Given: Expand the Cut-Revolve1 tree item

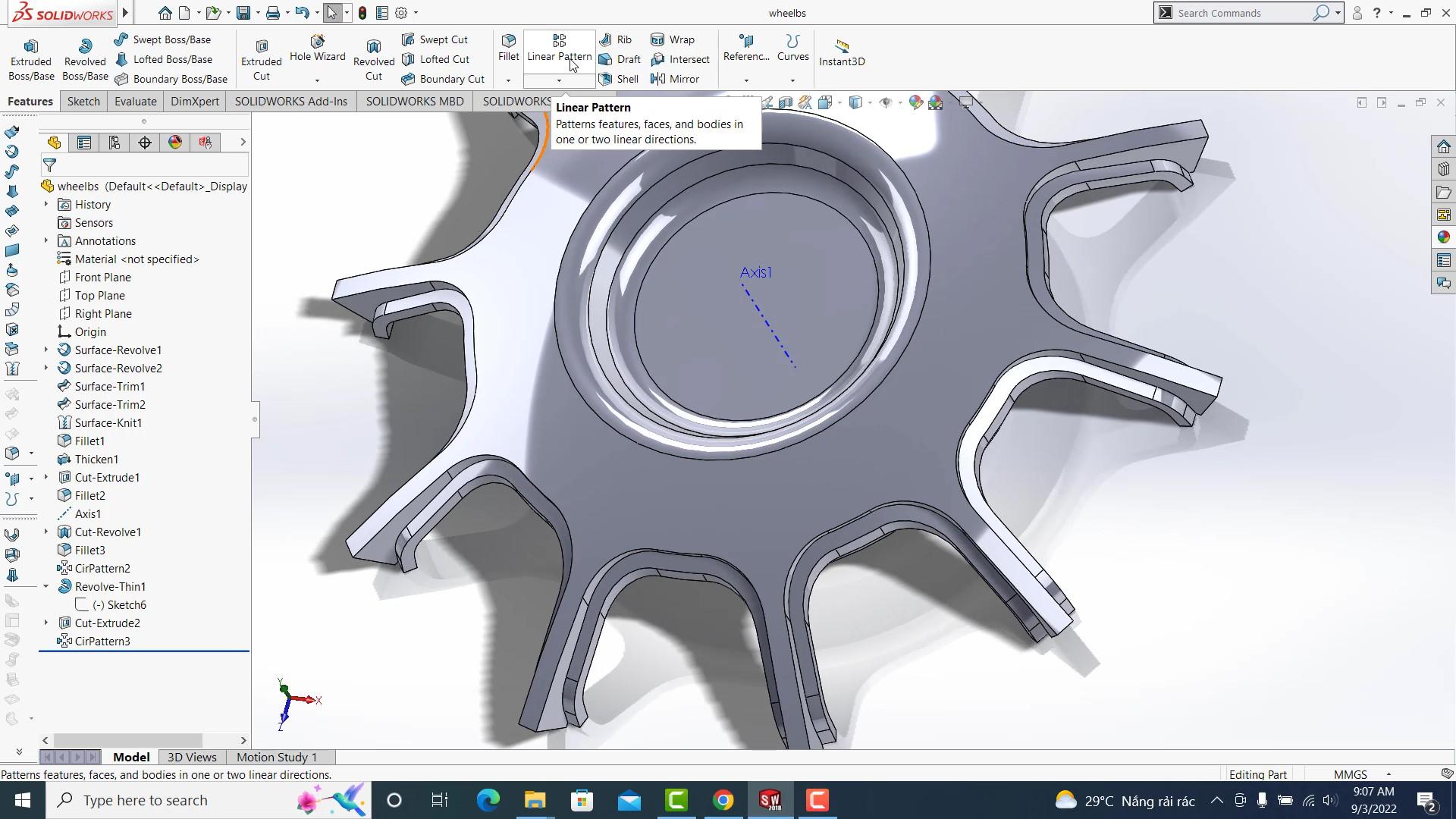Looking at the screenshot, I should pyautogui.click(x=47, y=532).
